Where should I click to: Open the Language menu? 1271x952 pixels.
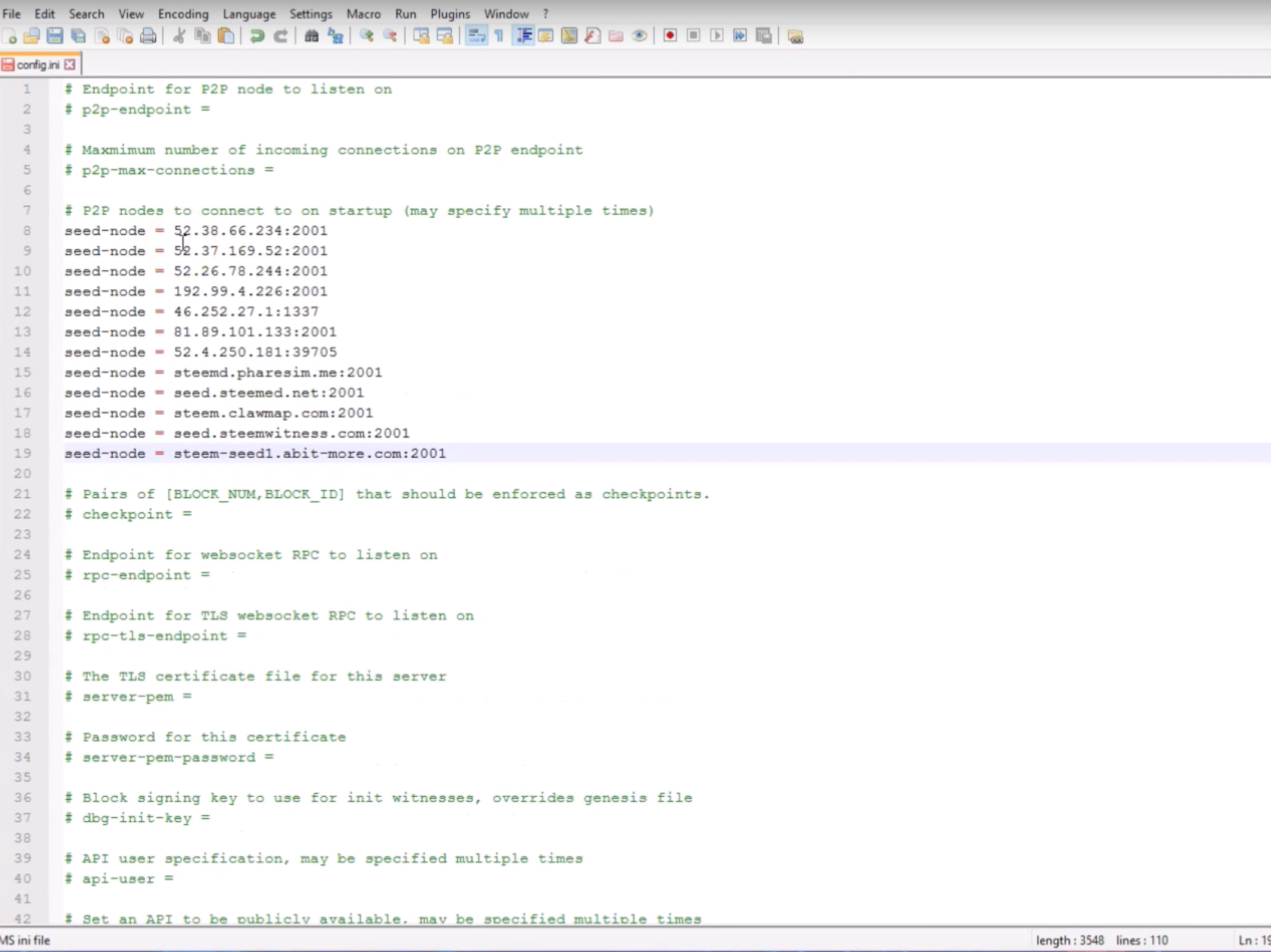(x=249, y=14)
